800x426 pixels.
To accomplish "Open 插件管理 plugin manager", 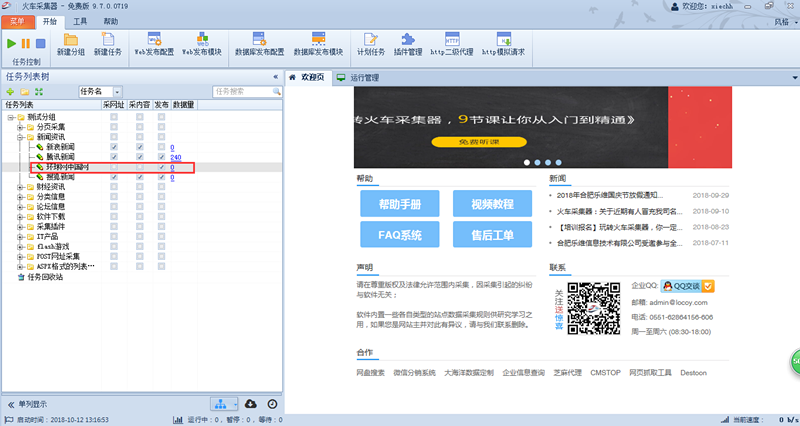I will click(x=408, y=44).
